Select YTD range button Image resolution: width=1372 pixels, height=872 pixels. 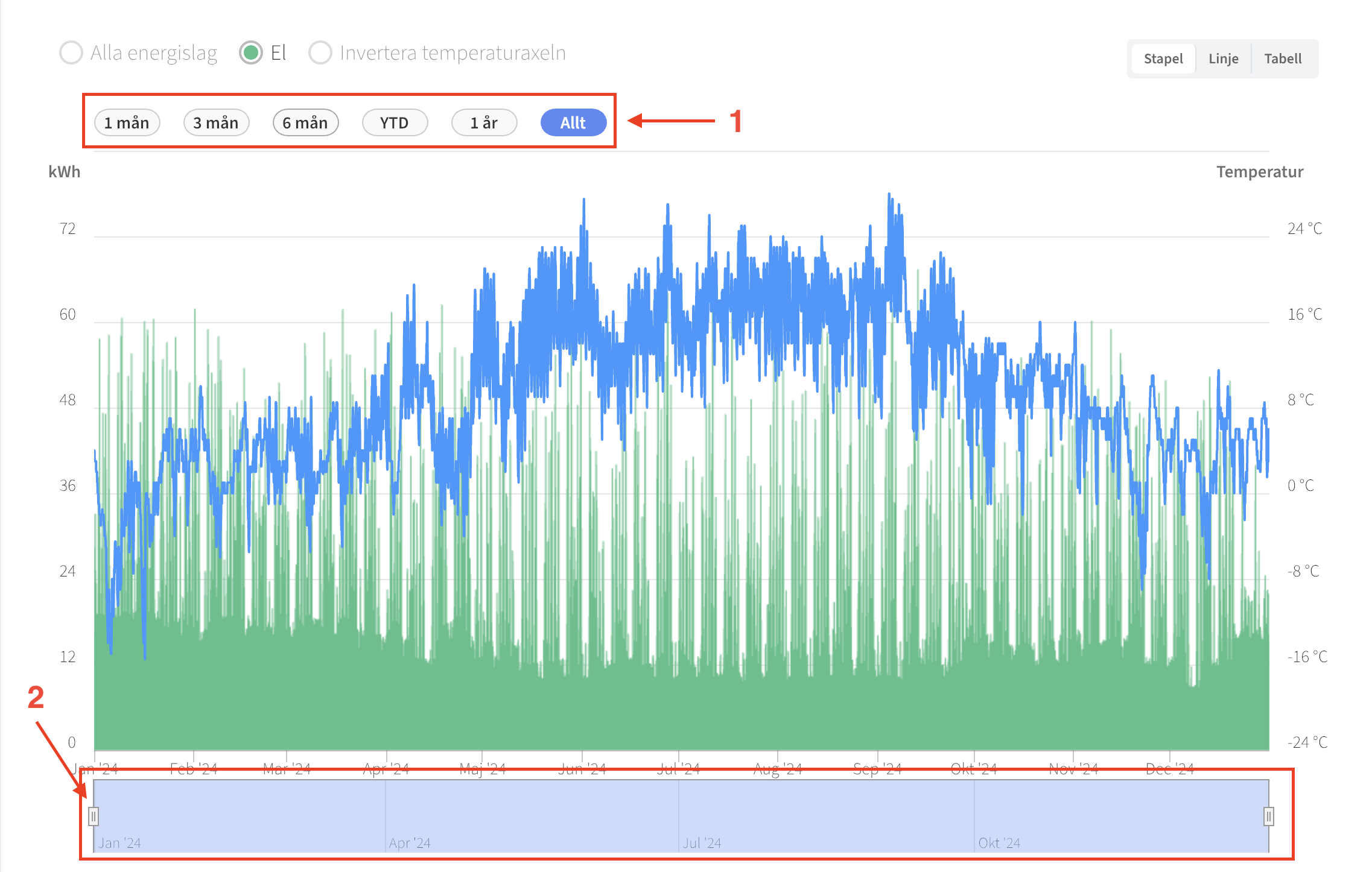[395, 123]
